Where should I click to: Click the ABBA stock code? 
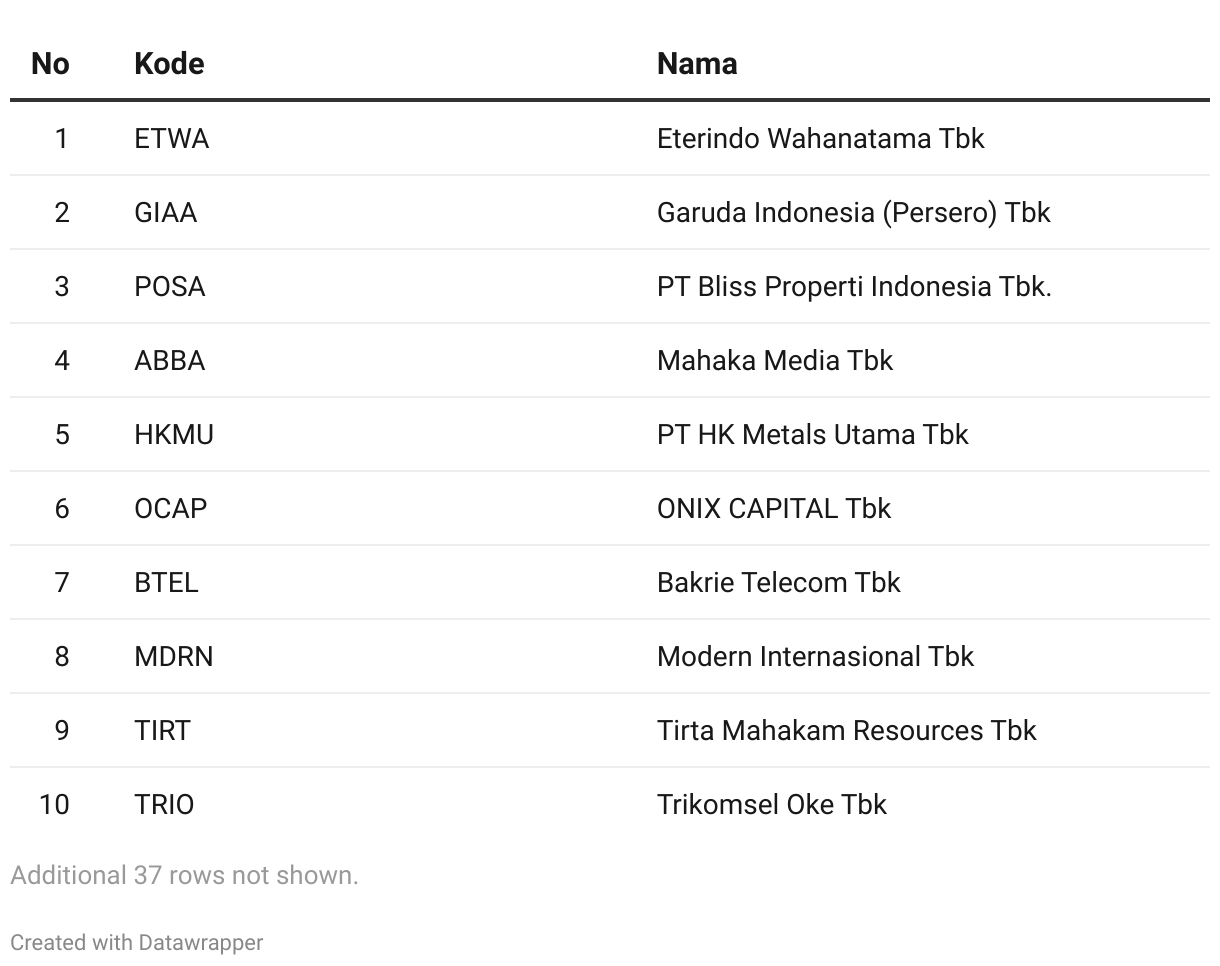pos(170,360)
